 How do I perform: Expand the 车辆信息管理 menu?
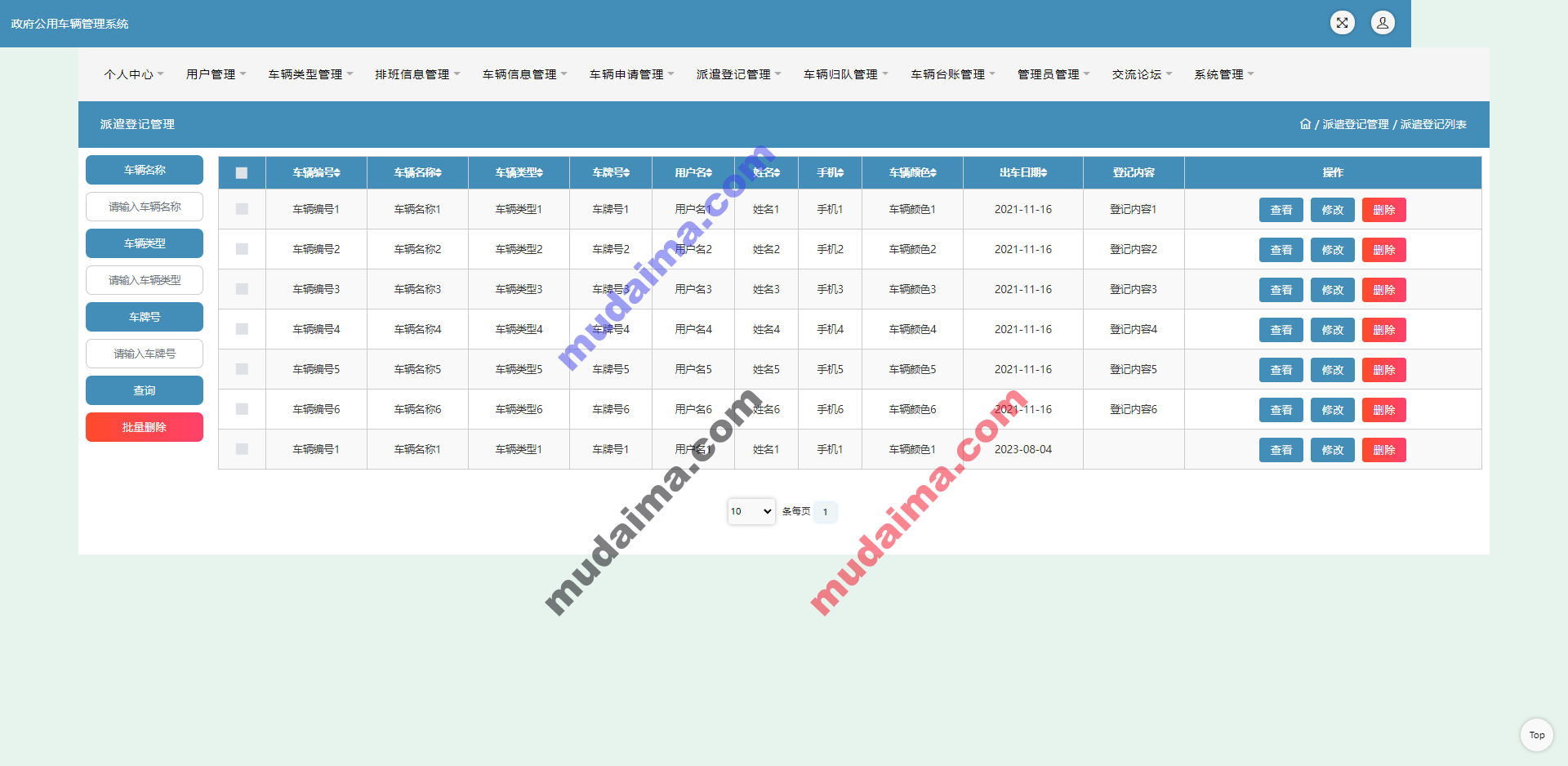tap(524, 74)
